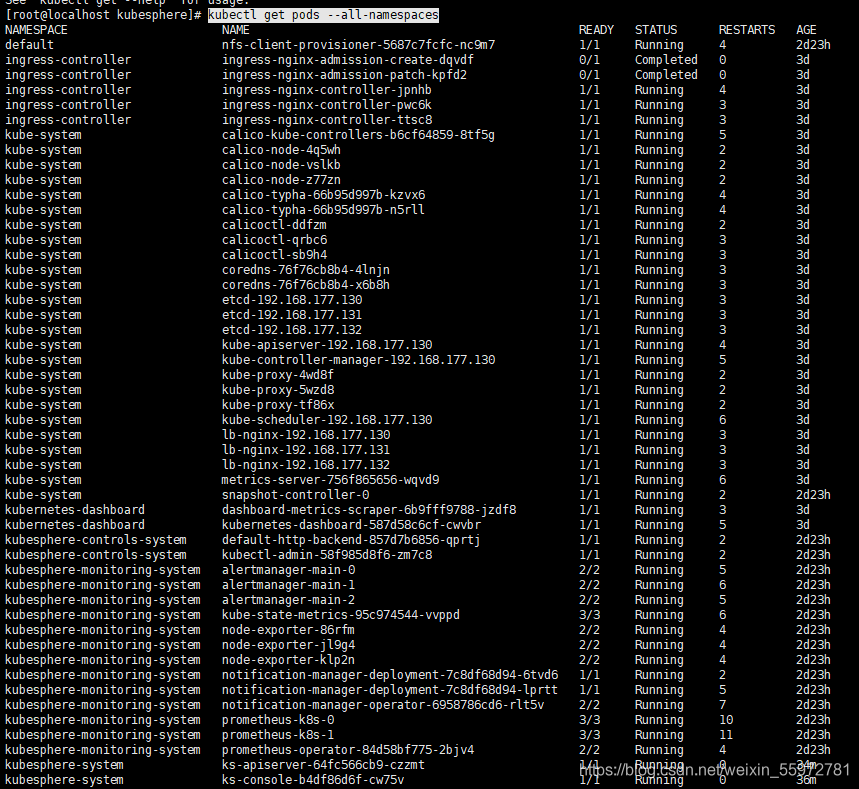Click pod alertmanager-main-2

pyautogui.click(x=288, y=600)
